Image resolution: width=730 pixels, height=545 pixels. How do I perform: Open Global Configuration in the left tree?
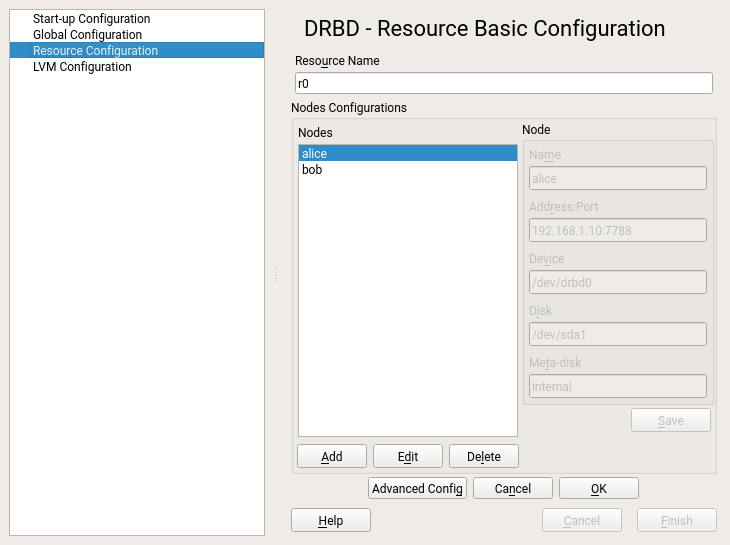87,35
